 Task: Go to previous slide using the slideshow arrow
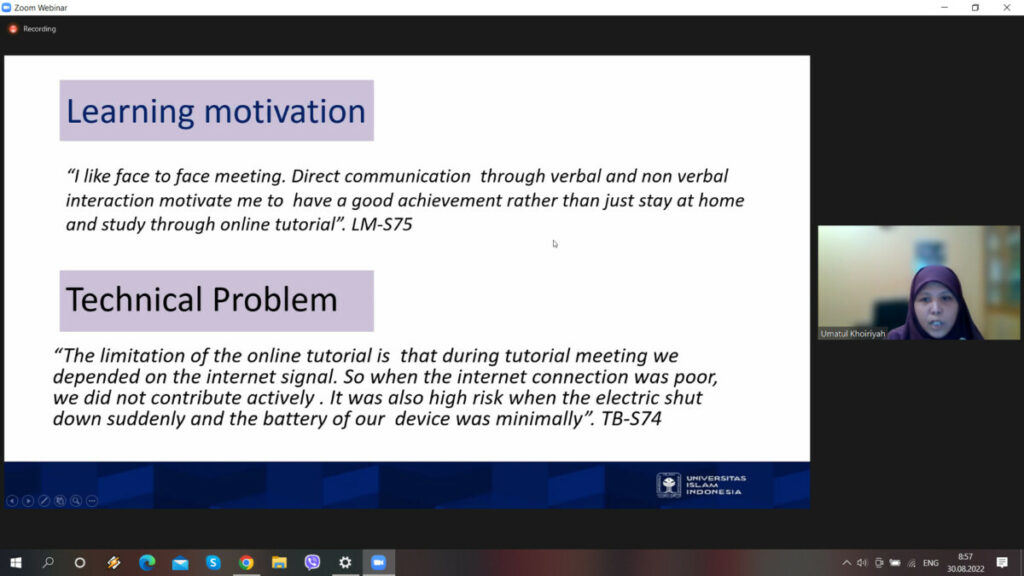12,501
